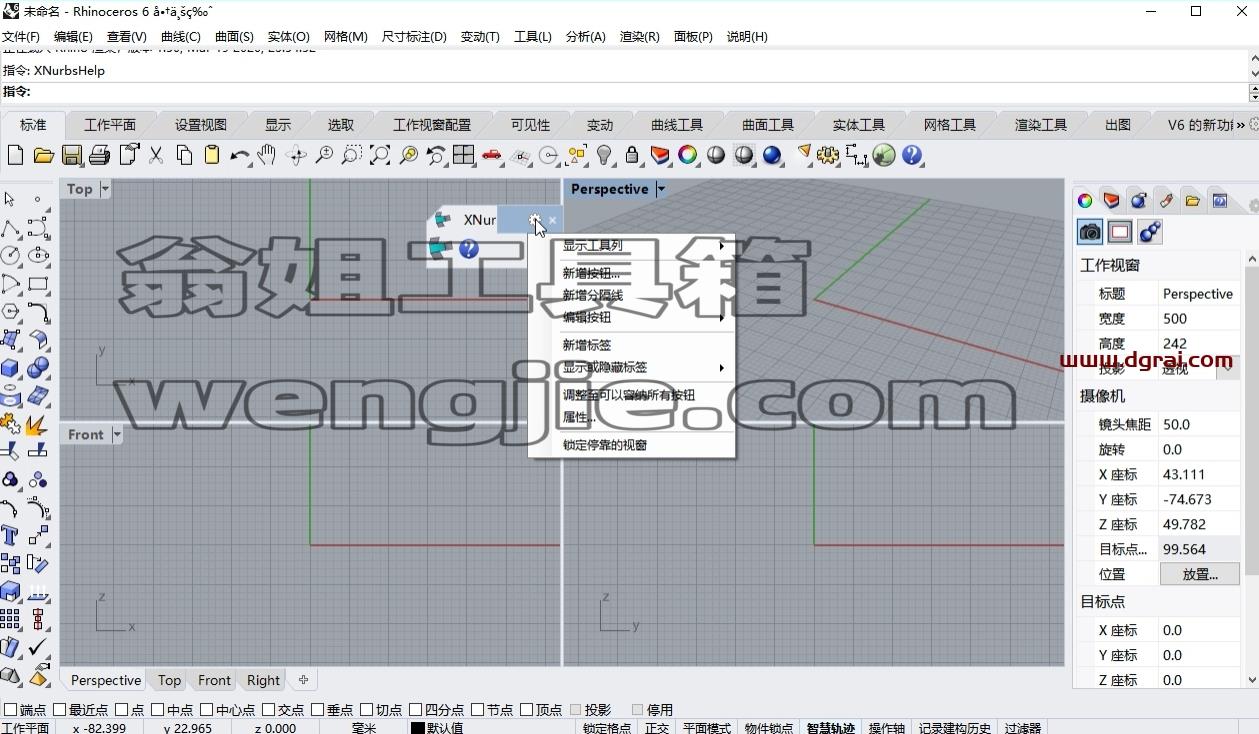
Task: Toggle the 中点 osnap checkbox
Action: coord(159,710)
